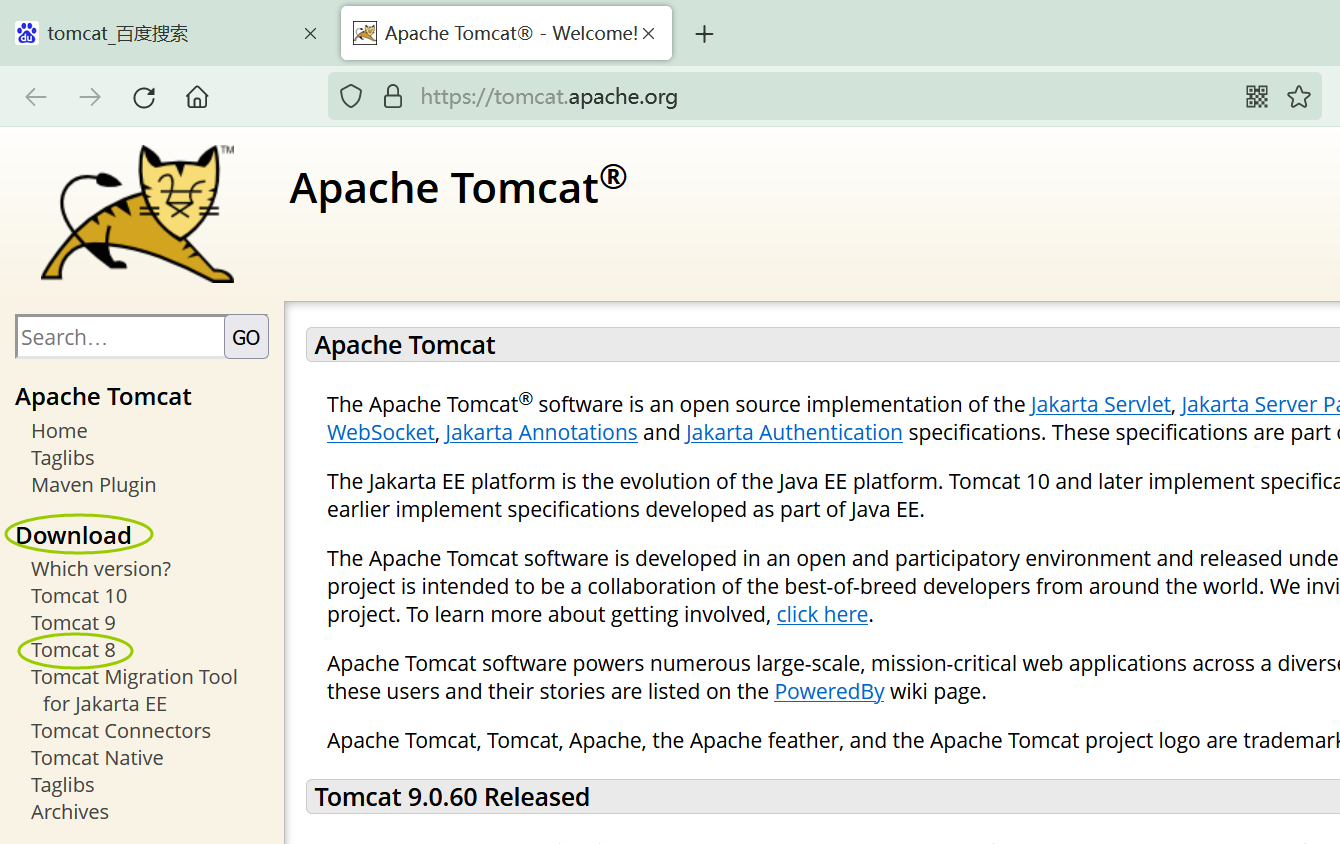Open the browser home page icon
1340x844 pixels.
pyautogui.click(x=196, y=96)
